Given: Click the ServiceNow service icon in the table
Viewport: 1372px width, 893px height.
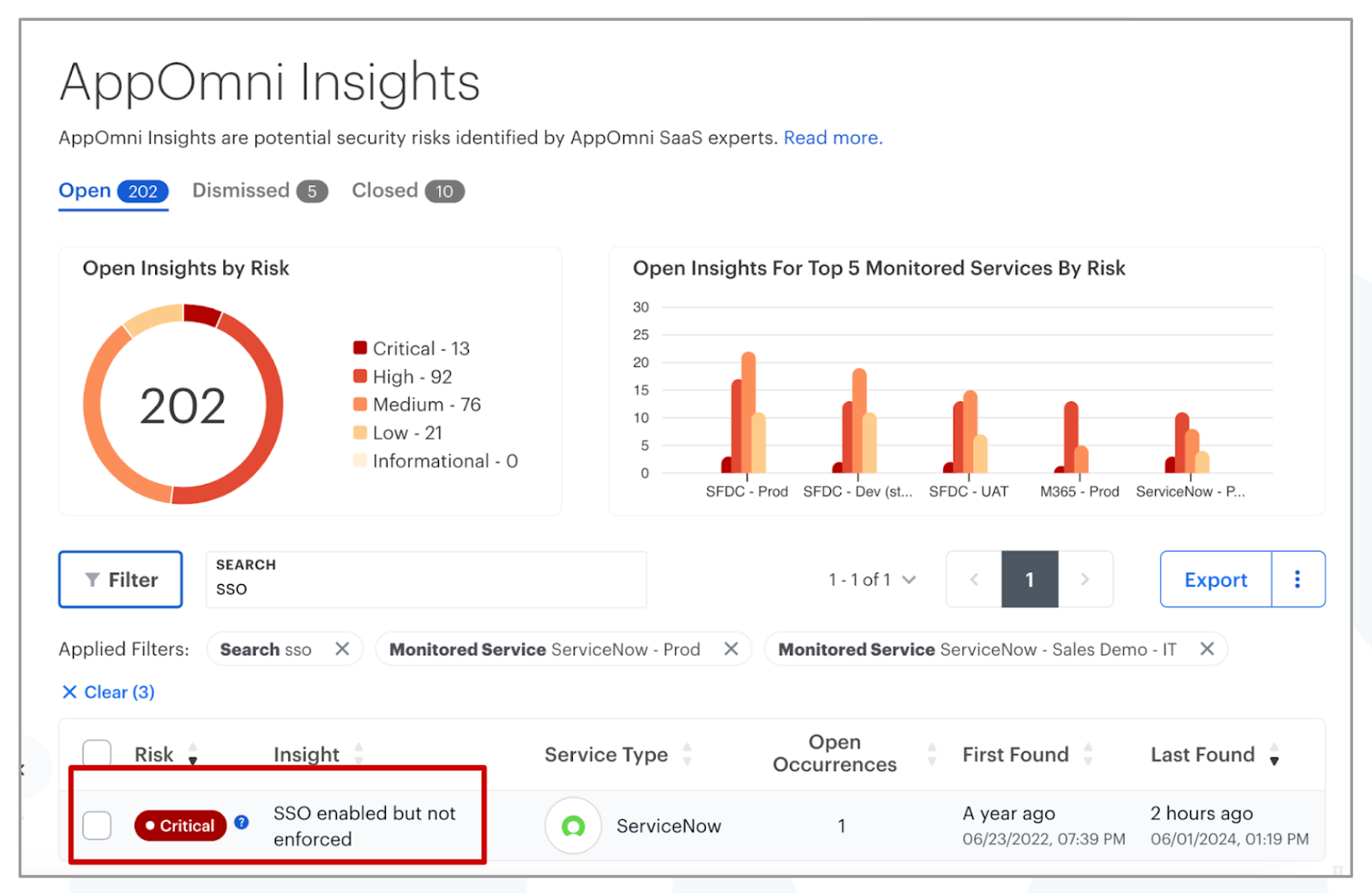Looking at the screenshot, I should pos(573,825).
